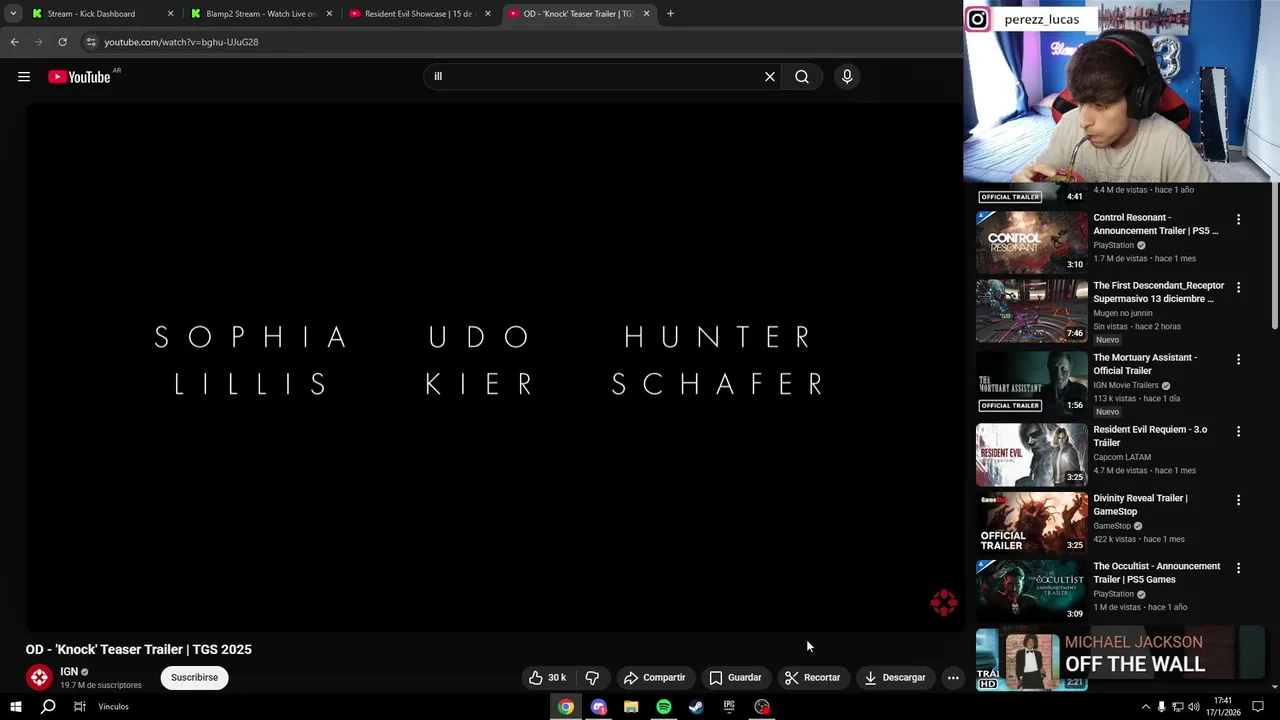Open Spotify from the taskbar
Screen dimensions: 1280x720
pyautogui.click(x=664, y=707)
